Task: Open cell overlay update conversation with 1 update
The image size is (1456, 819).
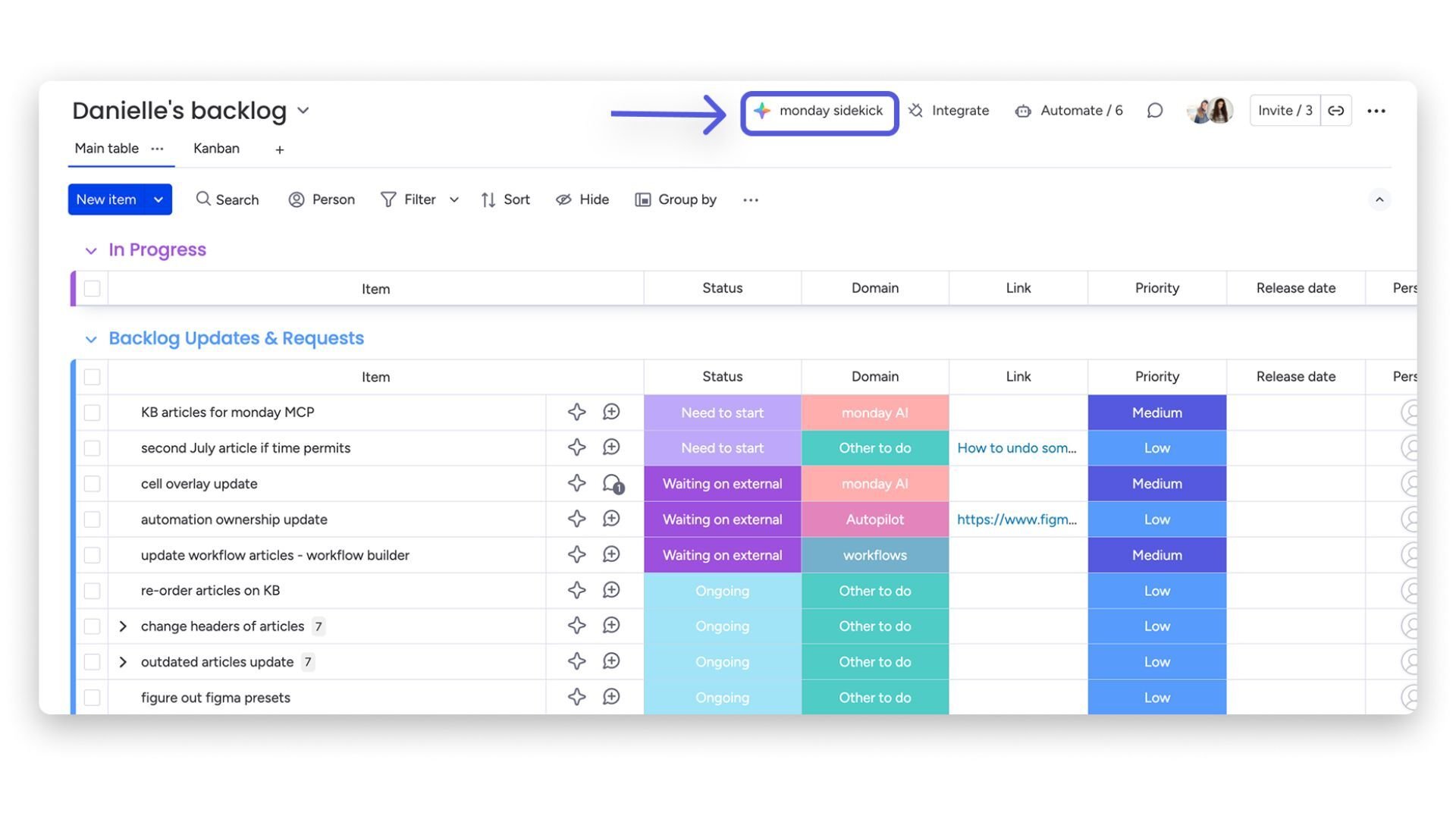Action: [613, 484]
